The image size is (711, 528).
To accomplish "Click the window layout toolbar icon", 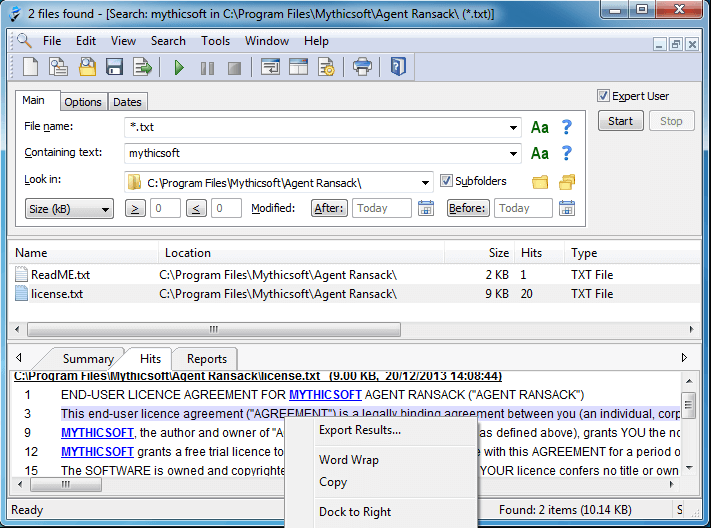I will tap(298, 67).
